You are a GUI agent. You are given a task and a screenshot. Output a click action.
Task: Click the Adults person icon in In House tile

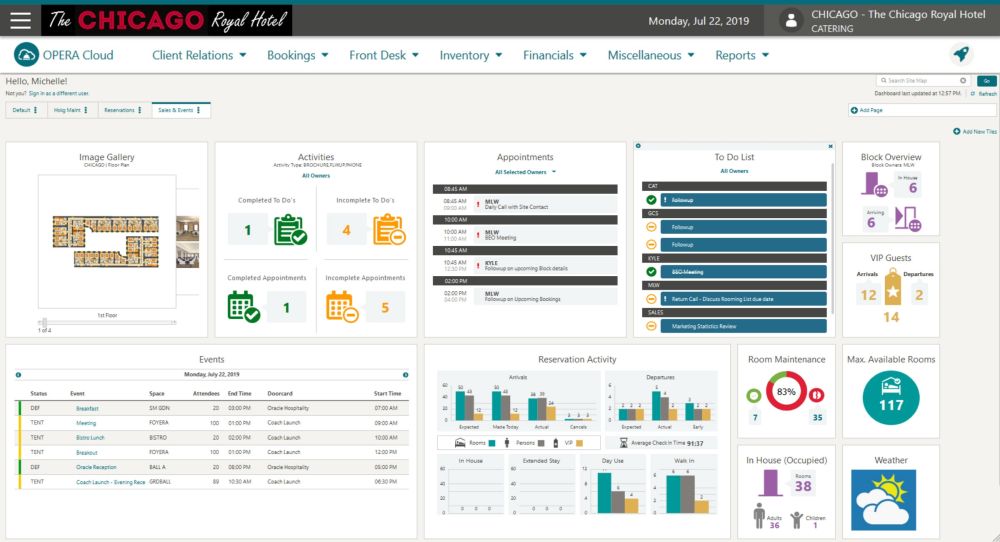[x=759, y=516]
